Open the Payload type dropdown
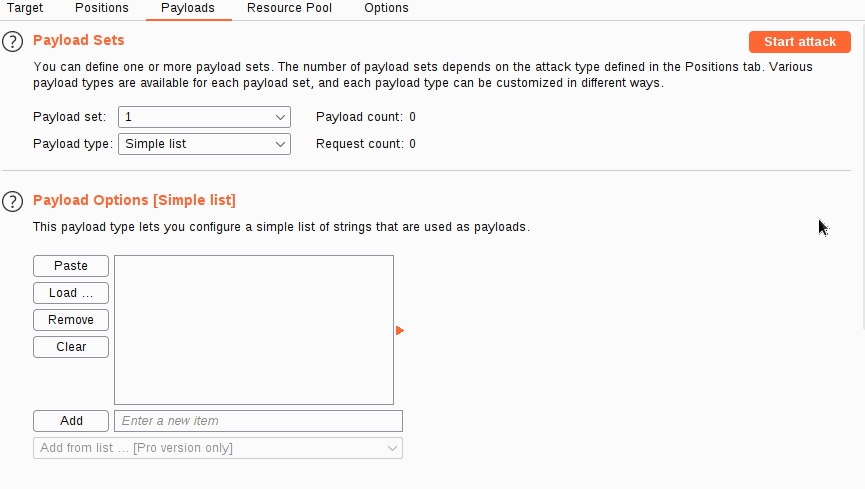 [204, 144]
